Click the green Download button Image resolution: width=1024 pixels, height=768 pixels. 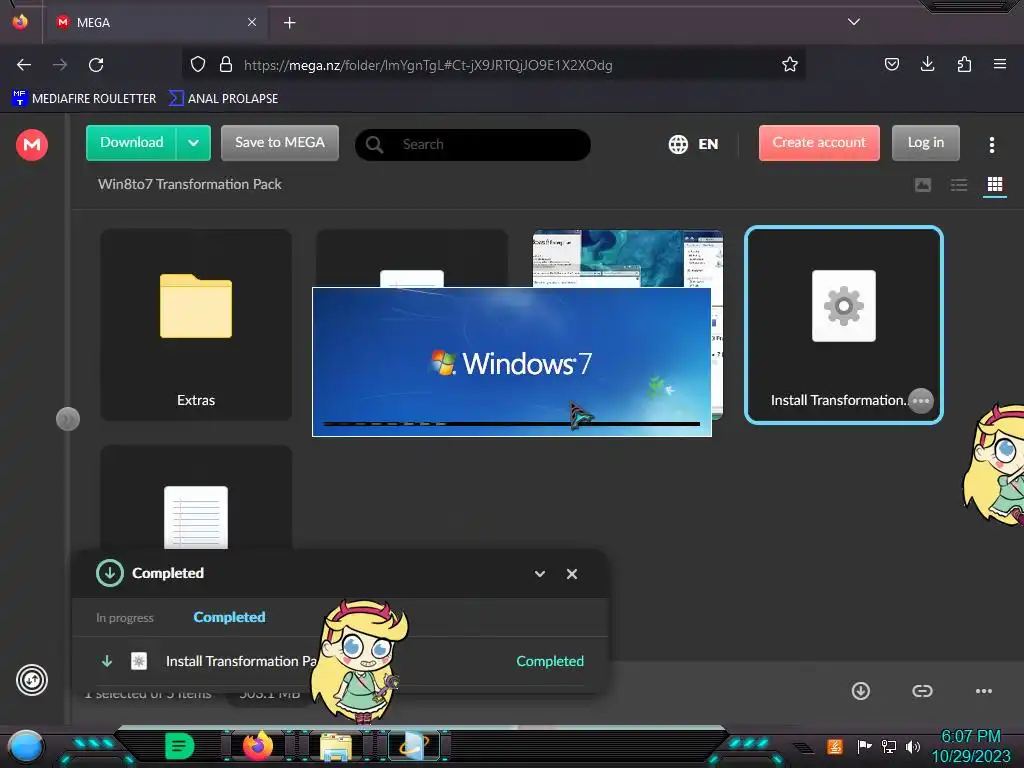click(131, 142)
